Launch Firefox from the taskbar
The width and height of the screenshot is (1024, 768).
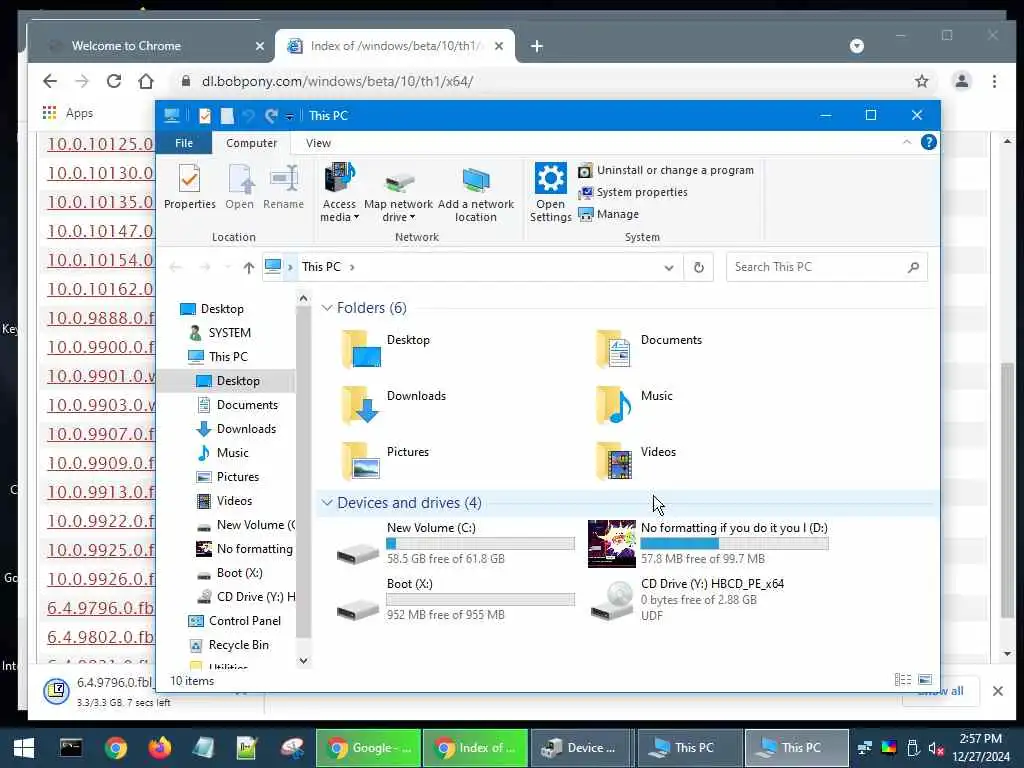point(159,748)
